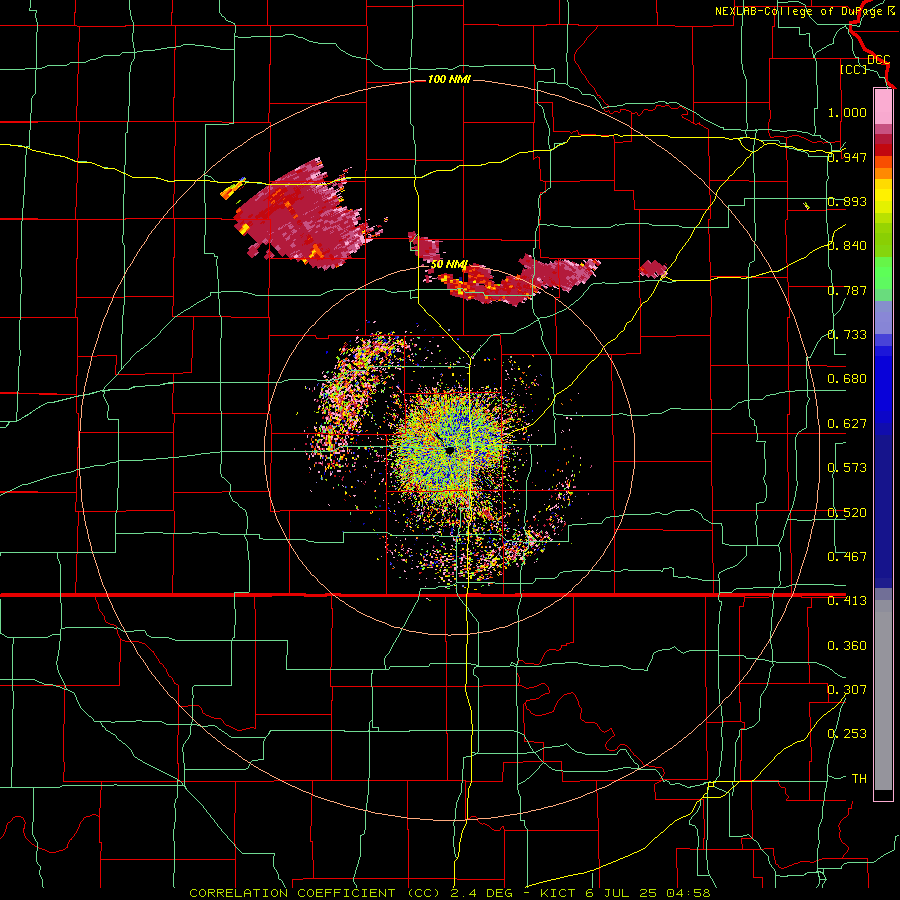Select the 0.680 scale value
Image resolution: width=900 pixels, height=900 pixels.
(847, 379)
